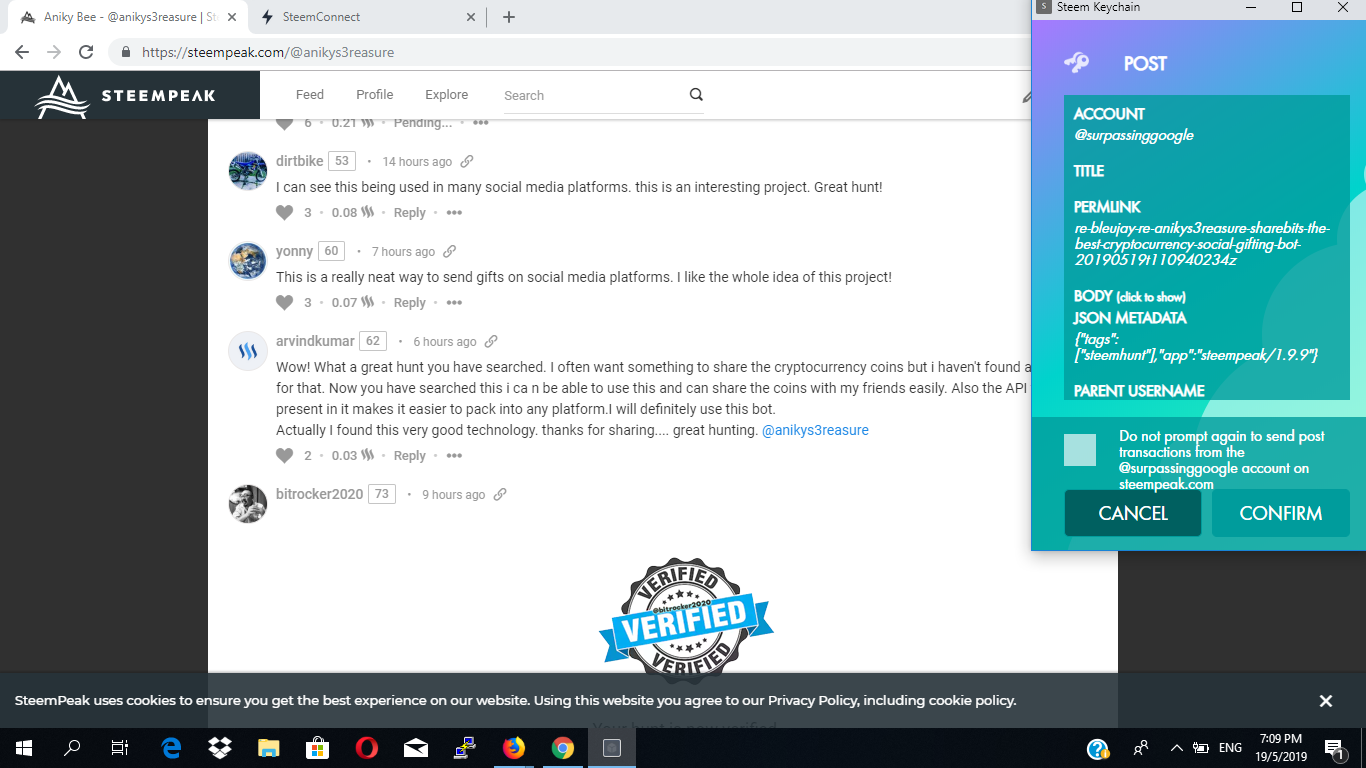Reply to yonny's comment
The height and width of the screenshot is (768, 1366).
tap(409, 303)
